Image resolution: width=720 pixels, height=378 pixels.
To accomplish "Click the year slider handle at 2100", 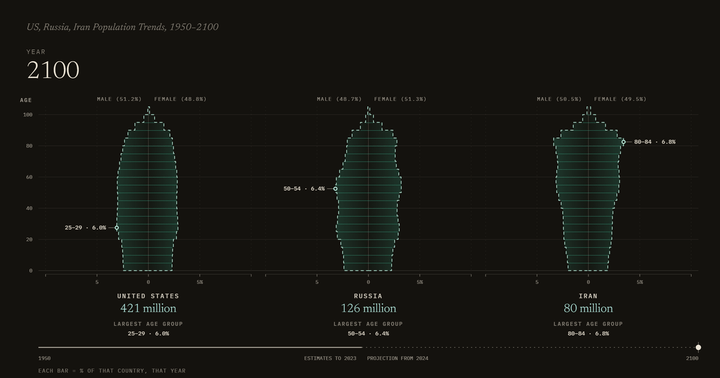I will tap(698, 347).
